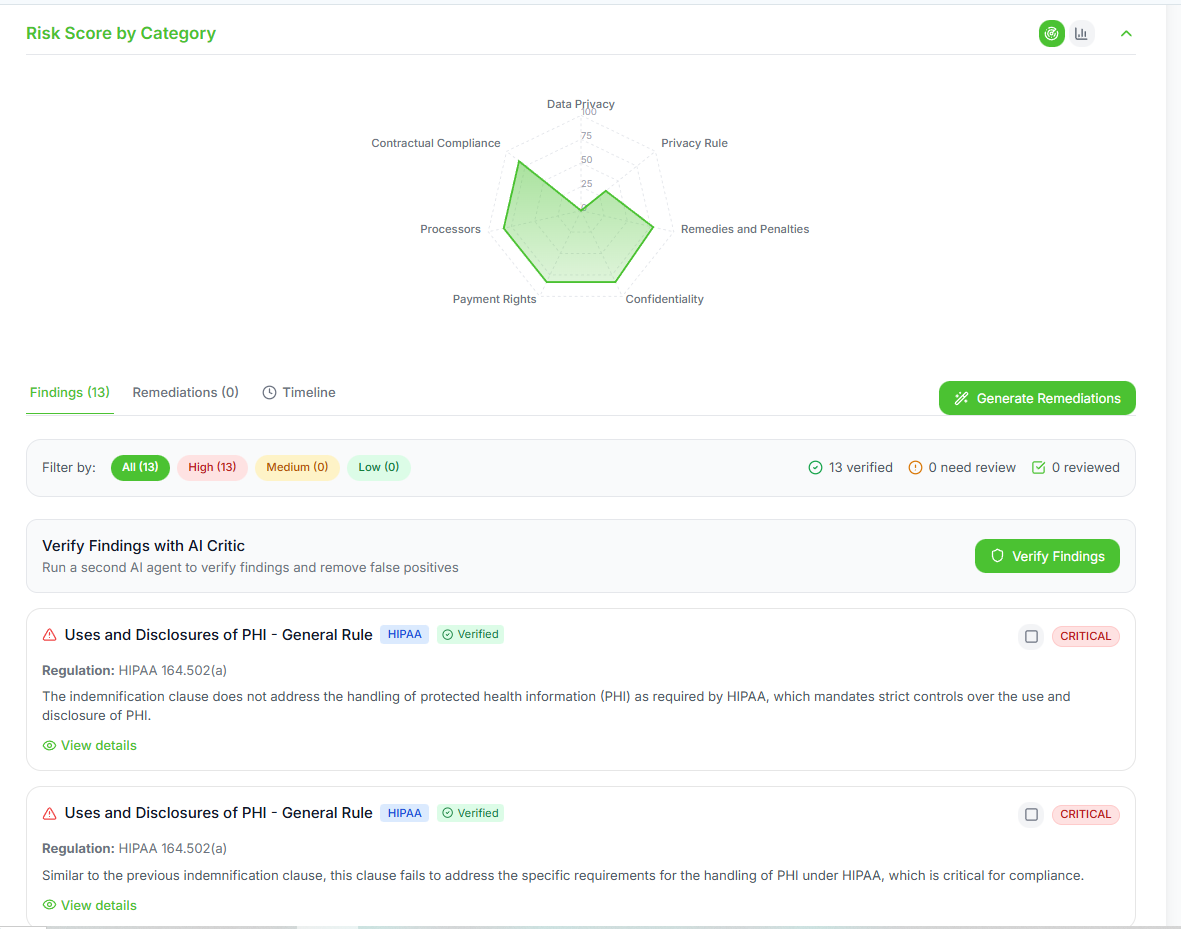Click the eye icon beside first View details
1181x929 pixels.
(x=49, y=745)
